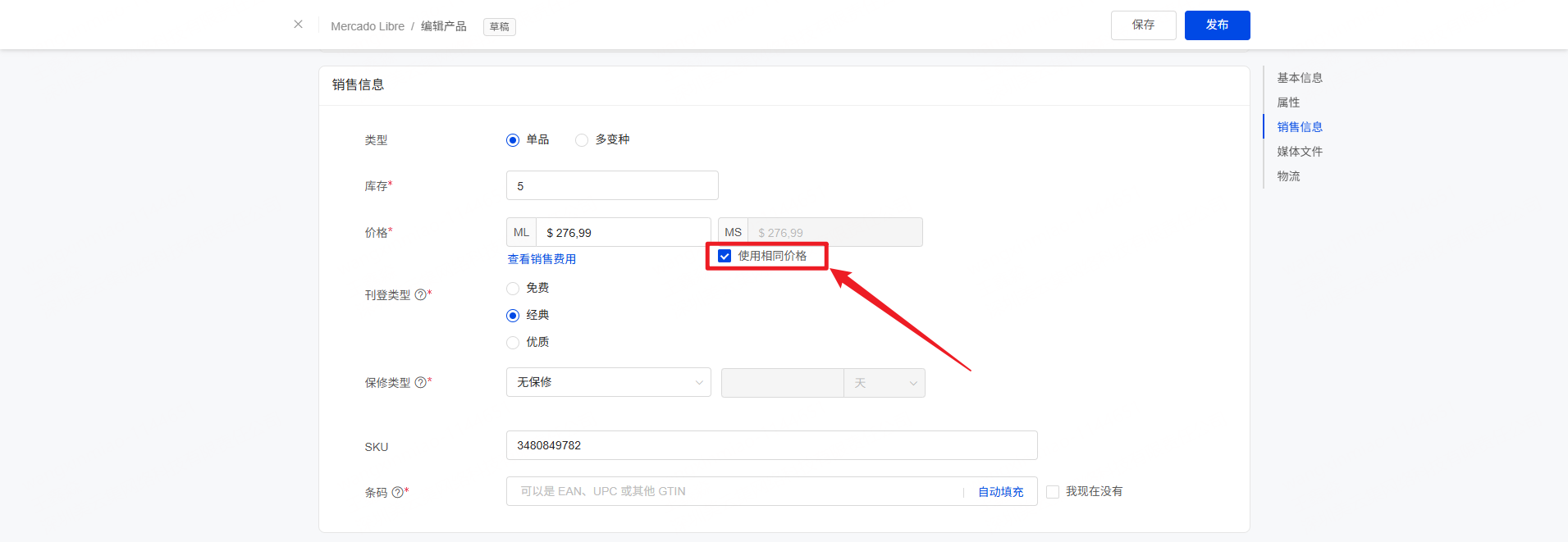Select 单品 product type radio
1568x542 pixels.
tap(513, 140)
